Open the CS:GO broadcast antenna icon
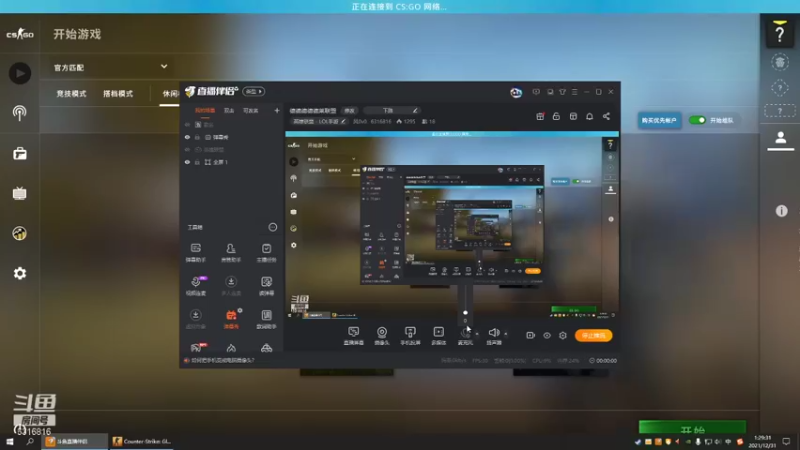 pyautogui.click(x=20, y=113)
